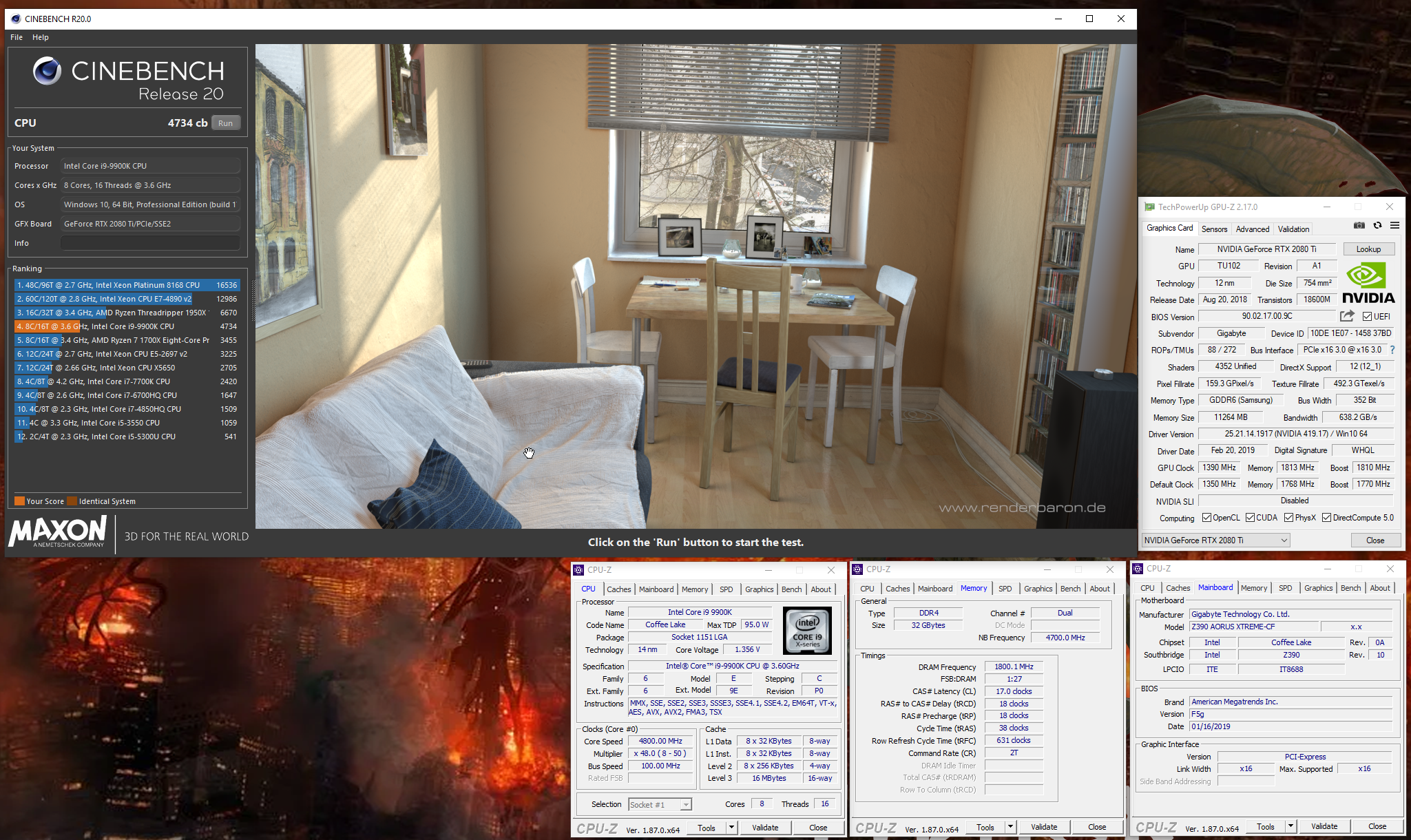Toggle the UEFI checkbox in GPU-Z

tap(1367, 316)
